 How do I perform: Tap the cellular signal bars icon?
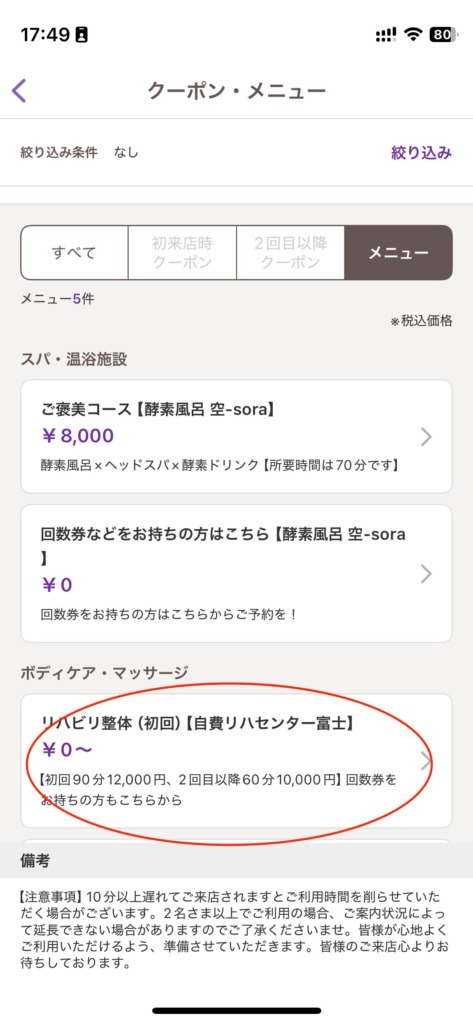click(386, 35)
